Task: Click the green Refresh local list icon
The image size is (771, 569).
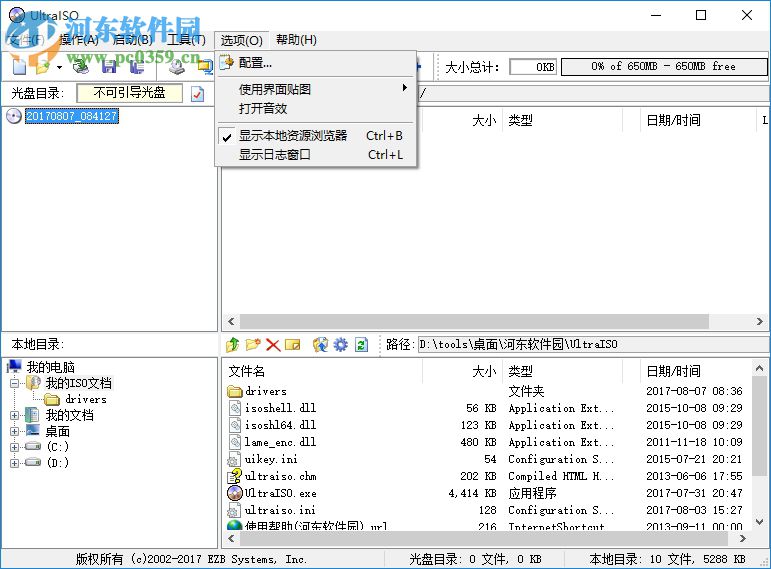Action: tap(361, 344)
